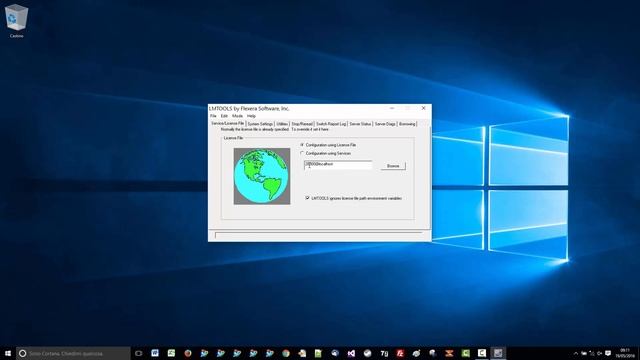The height and width of the screenshot is (360, 640).
Task: Click the license file path input field
Action: click(338, 164)
